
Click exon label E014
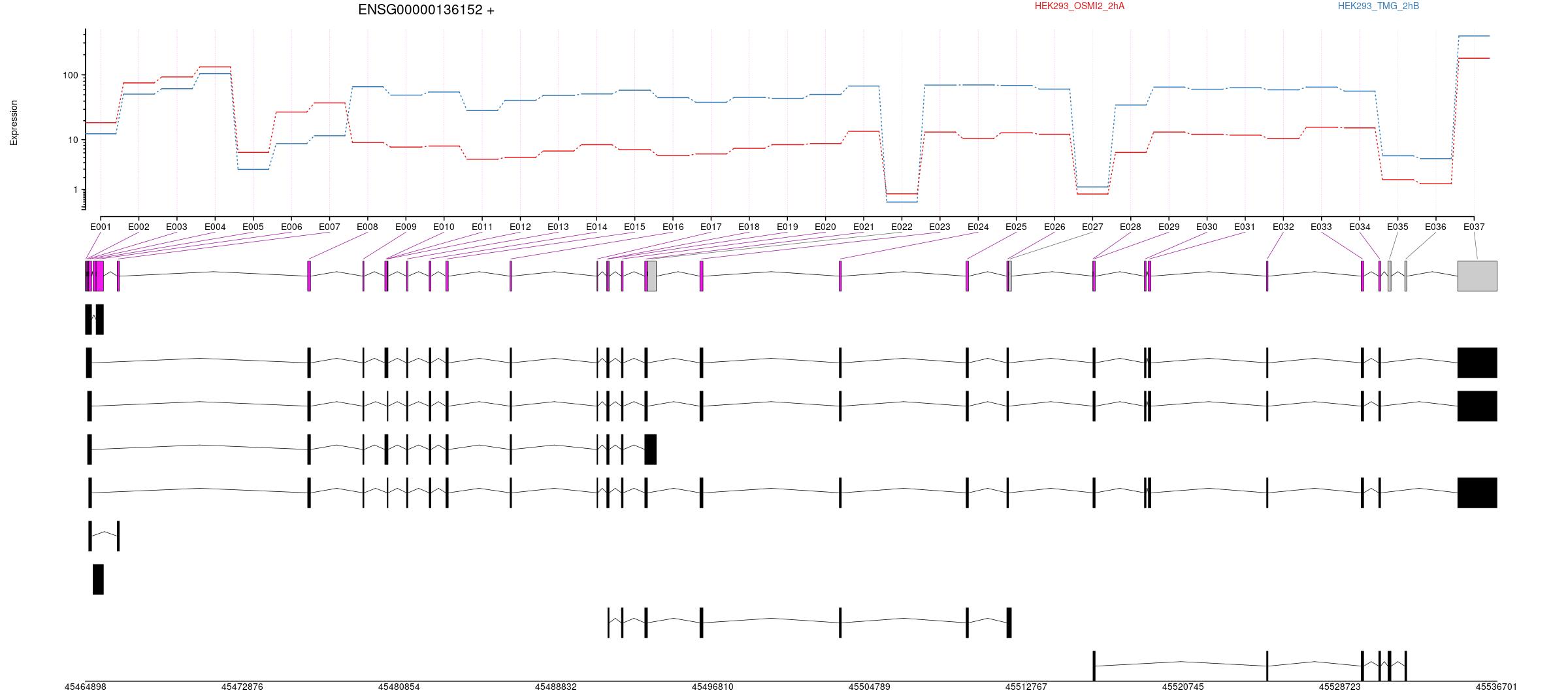pos(596,227)
